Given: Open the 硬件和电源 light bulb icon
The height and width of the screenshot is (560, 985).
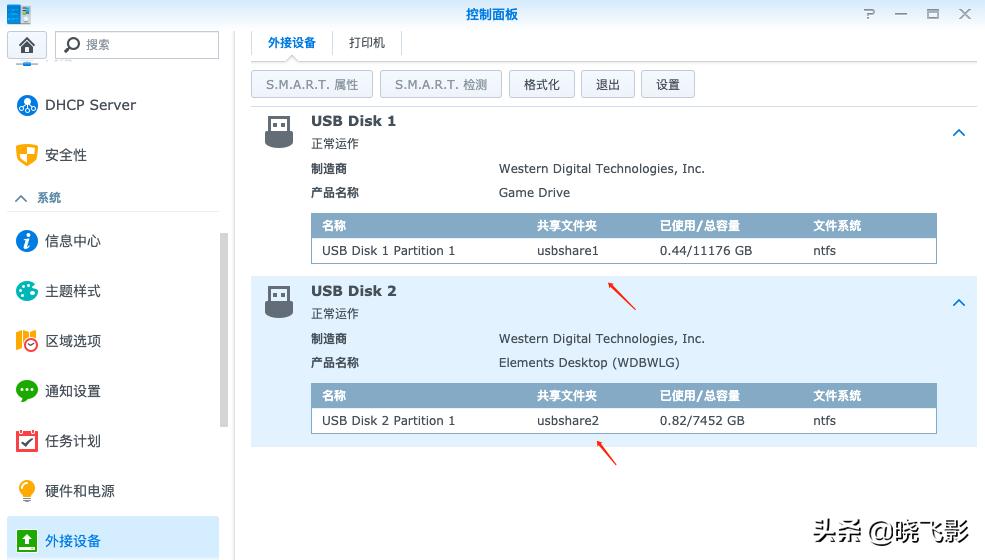Looking at the screenshot, I should tap(27, 491).
